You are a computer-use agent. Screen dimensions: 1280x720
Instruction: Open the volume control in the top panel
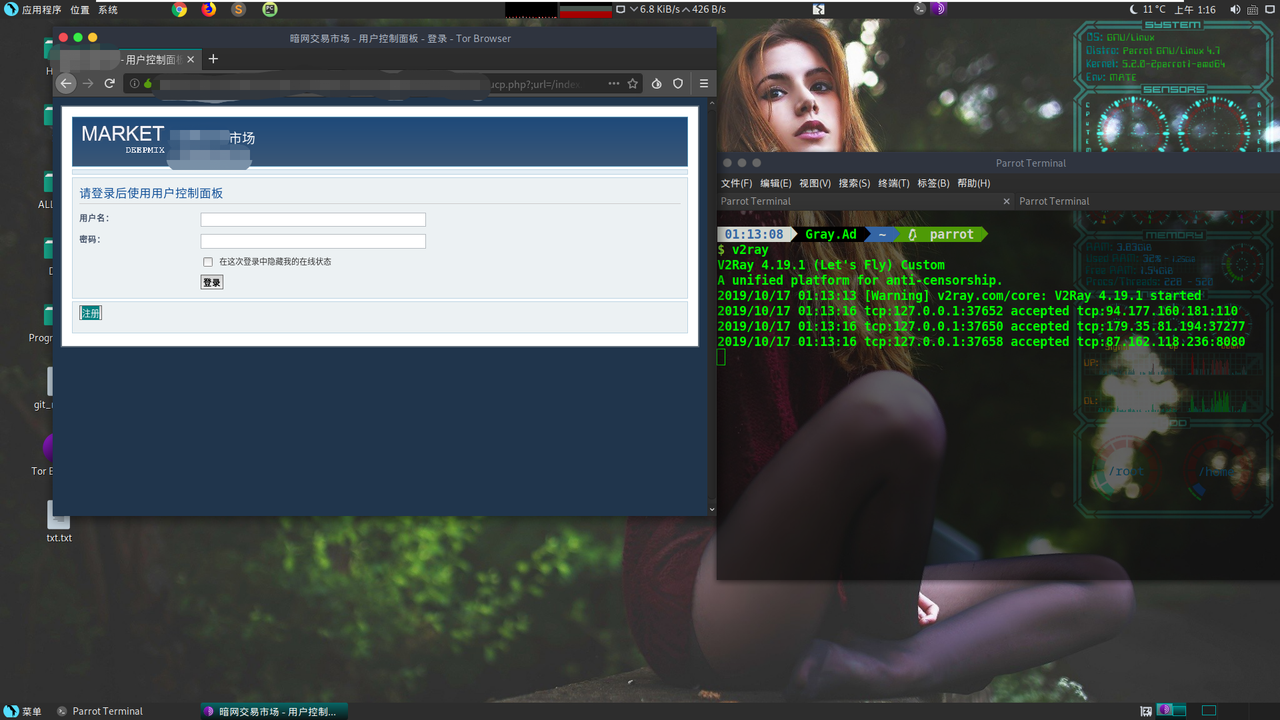(x=1236, y=9)
